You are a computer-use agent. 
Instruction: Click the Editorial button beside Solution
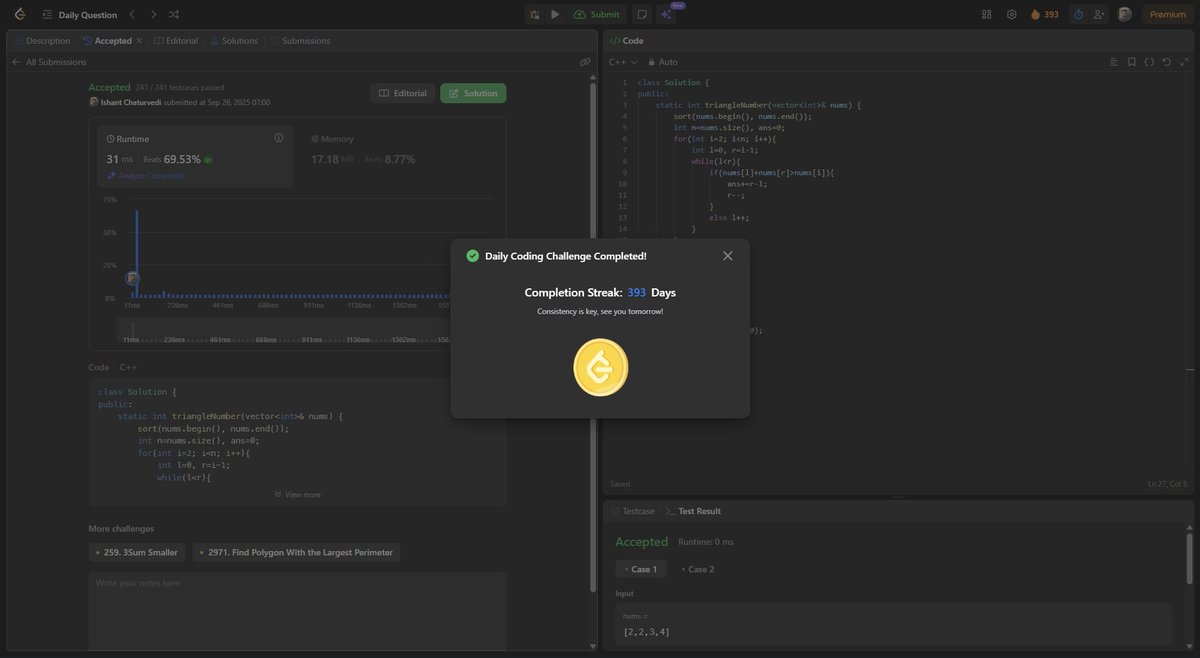point(403,93)
